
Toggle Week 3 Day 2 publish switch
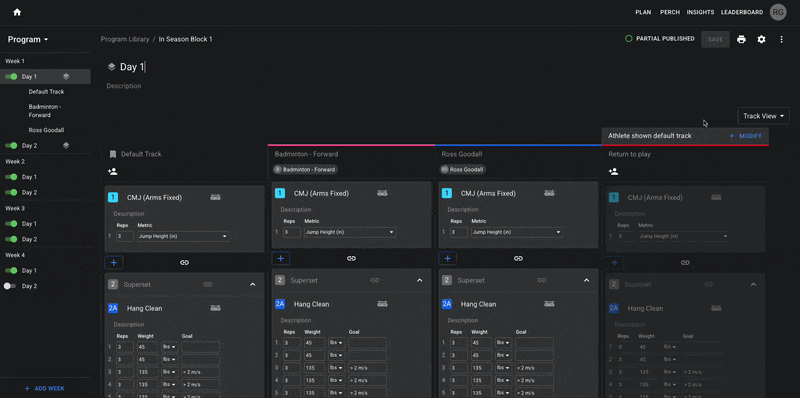pyautogui.click(x=11, y=239)
